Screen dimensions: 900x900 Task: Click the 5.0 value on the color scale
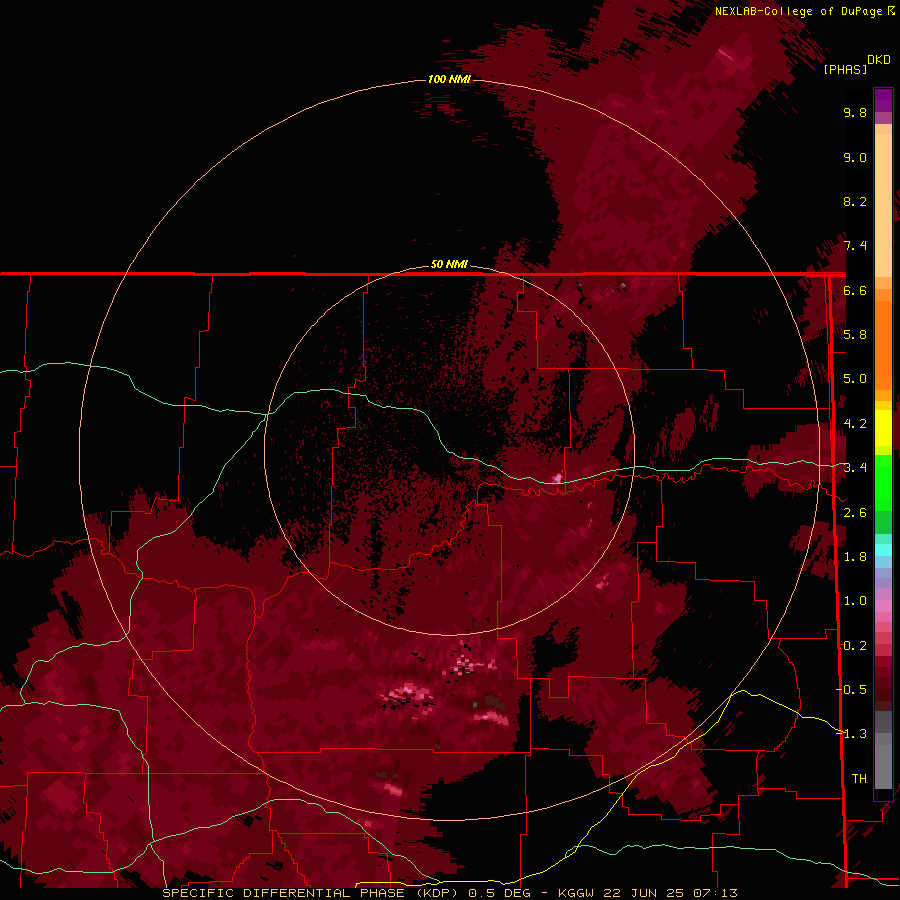(855, 379)
